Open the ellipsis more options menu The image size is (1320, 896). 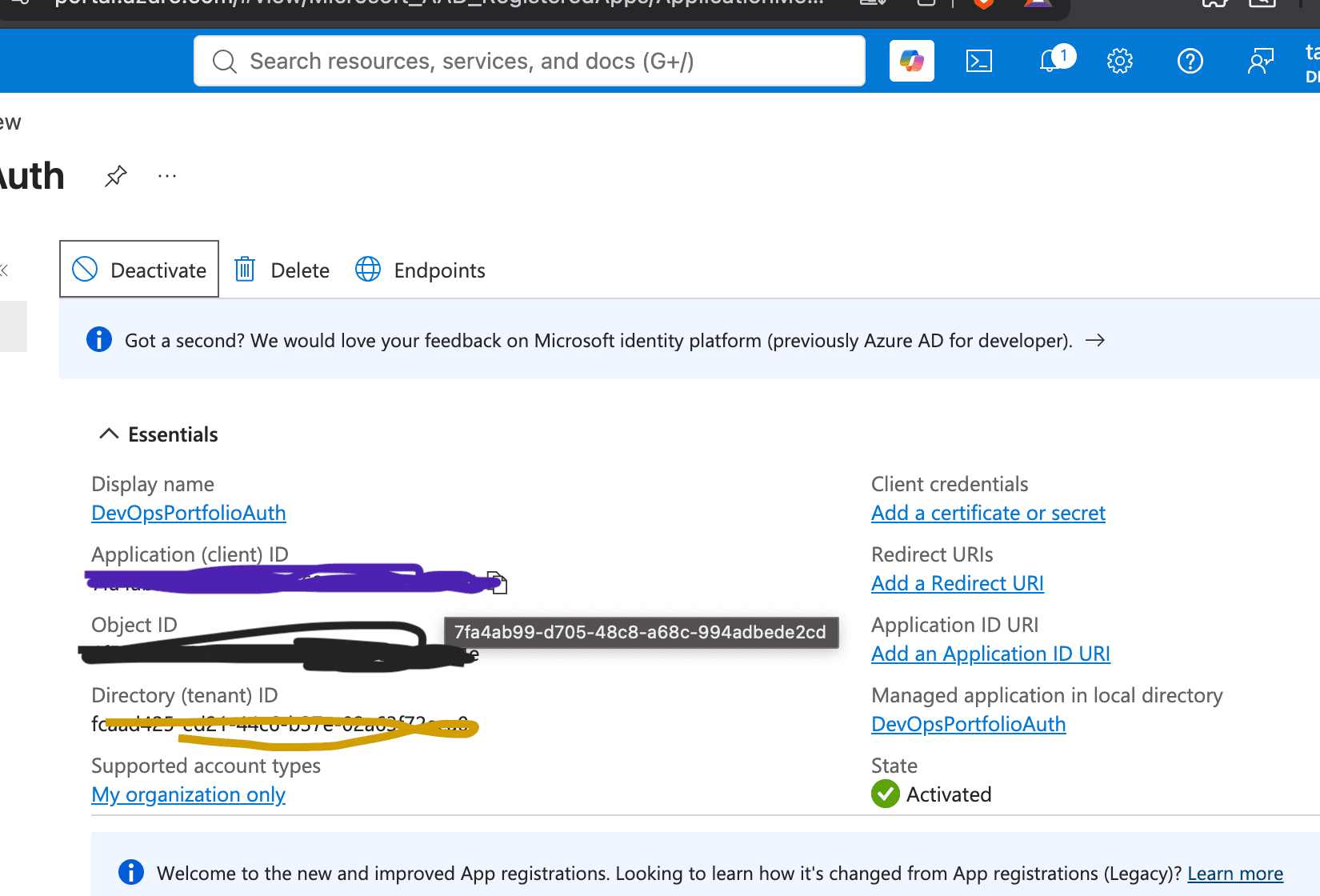167,176
